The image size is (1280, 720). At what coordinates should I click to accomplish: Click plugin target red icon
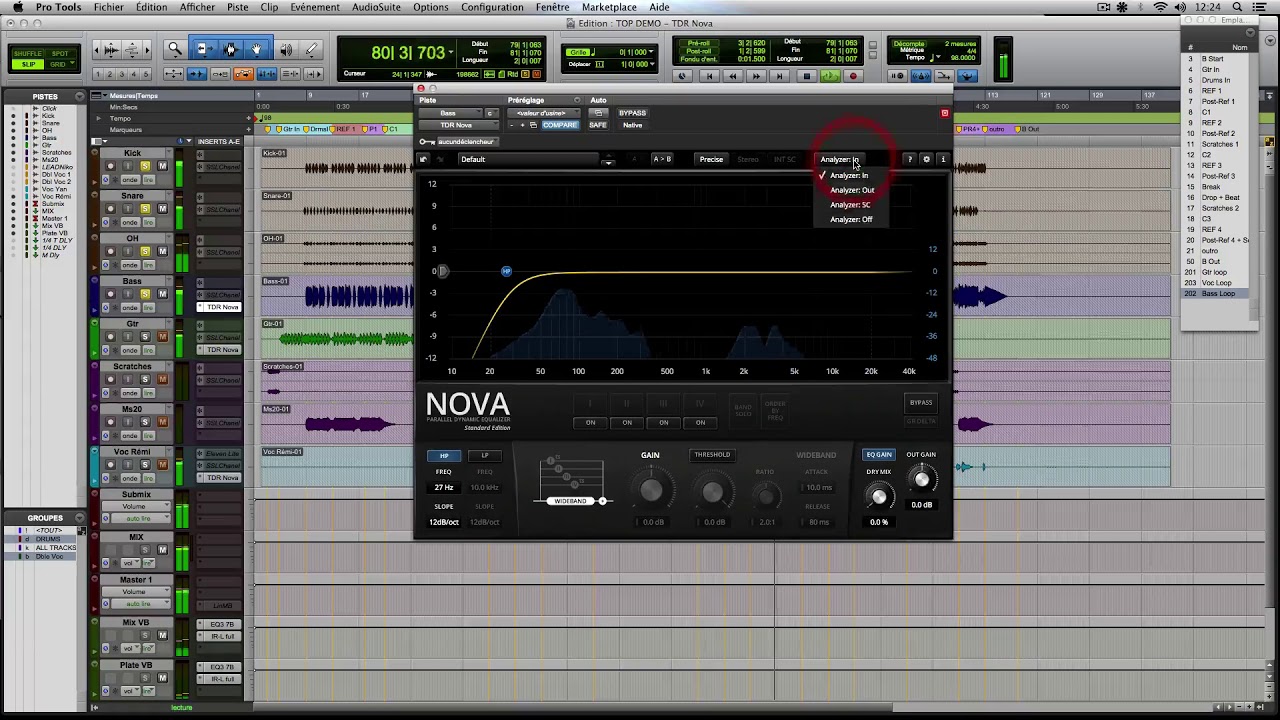pos(944,113)
